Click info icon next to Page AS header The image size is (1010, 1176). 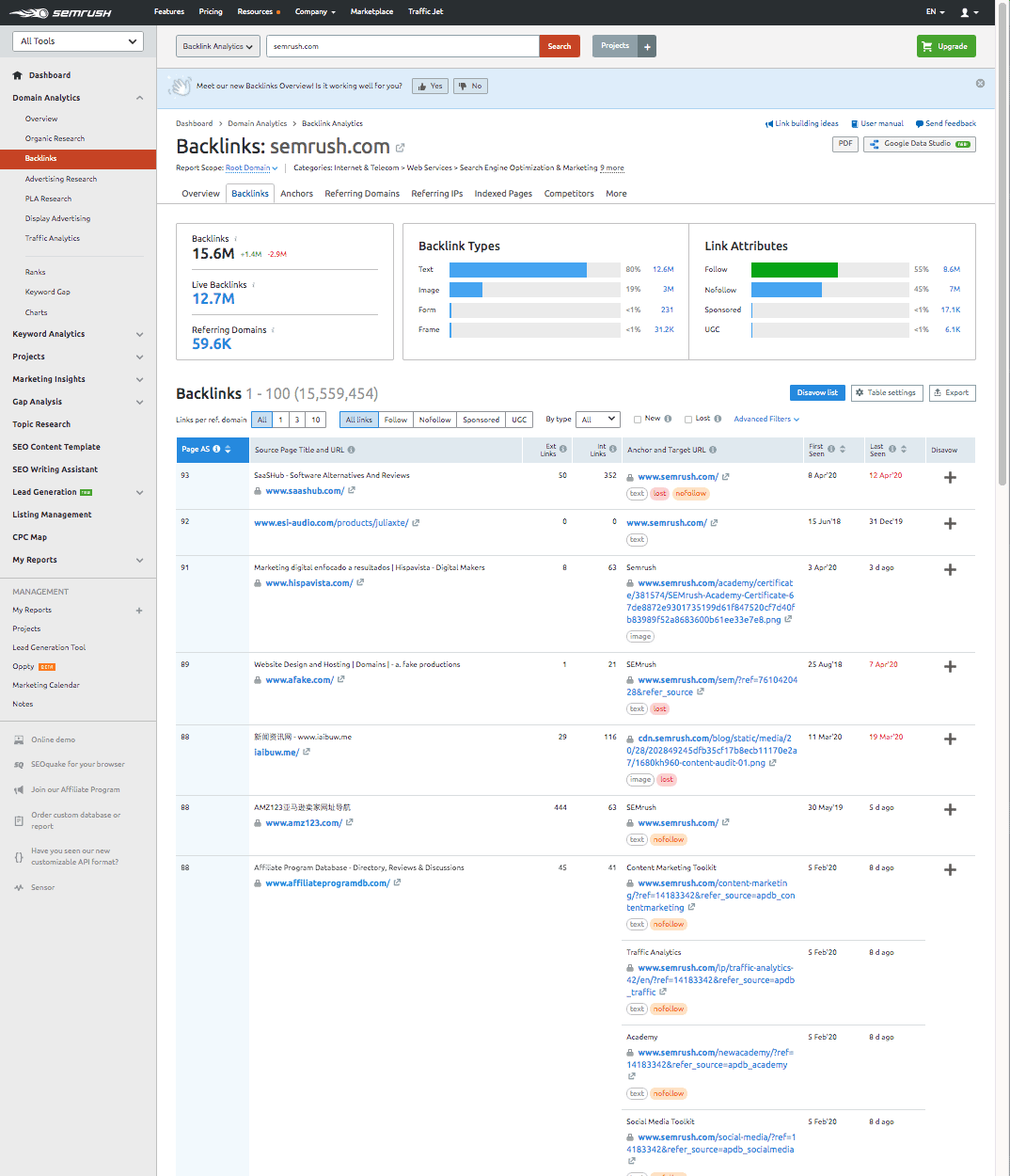[x=216, y=449]
